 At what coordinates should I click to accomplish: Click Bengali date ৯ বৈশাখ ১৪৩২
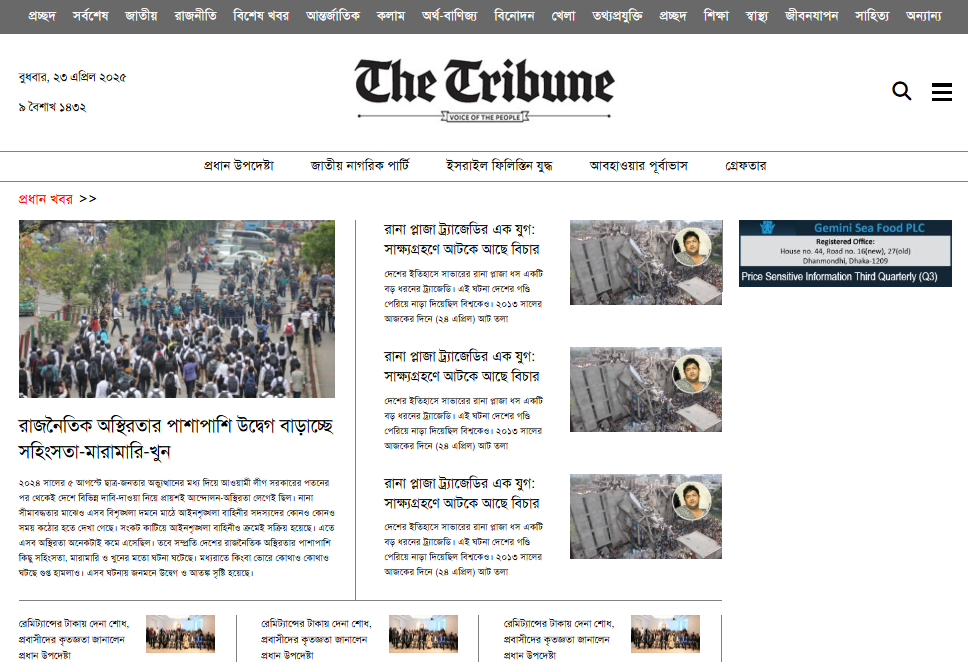[52, 107]
